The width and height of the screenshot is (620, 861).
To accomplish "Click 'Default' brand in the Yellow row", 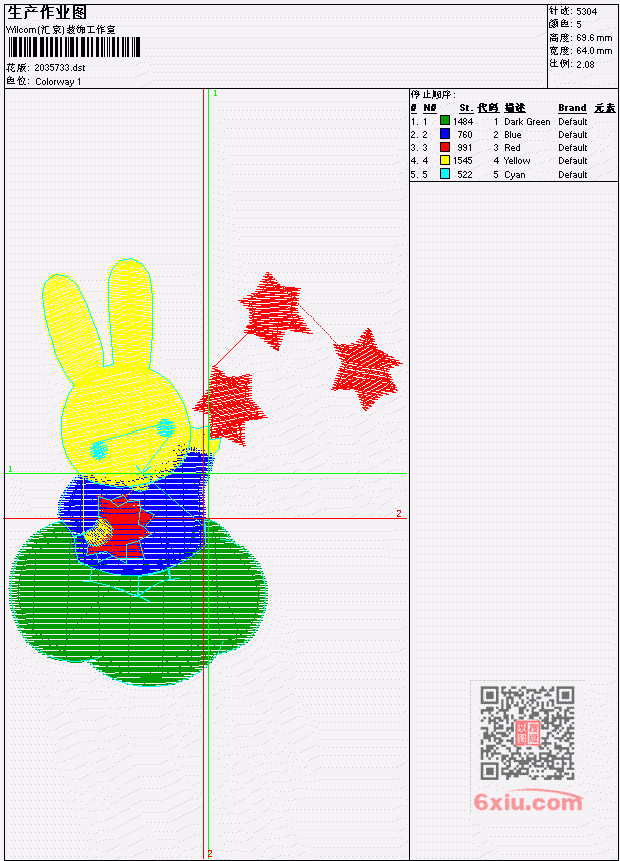I will [x=573, y=161].
